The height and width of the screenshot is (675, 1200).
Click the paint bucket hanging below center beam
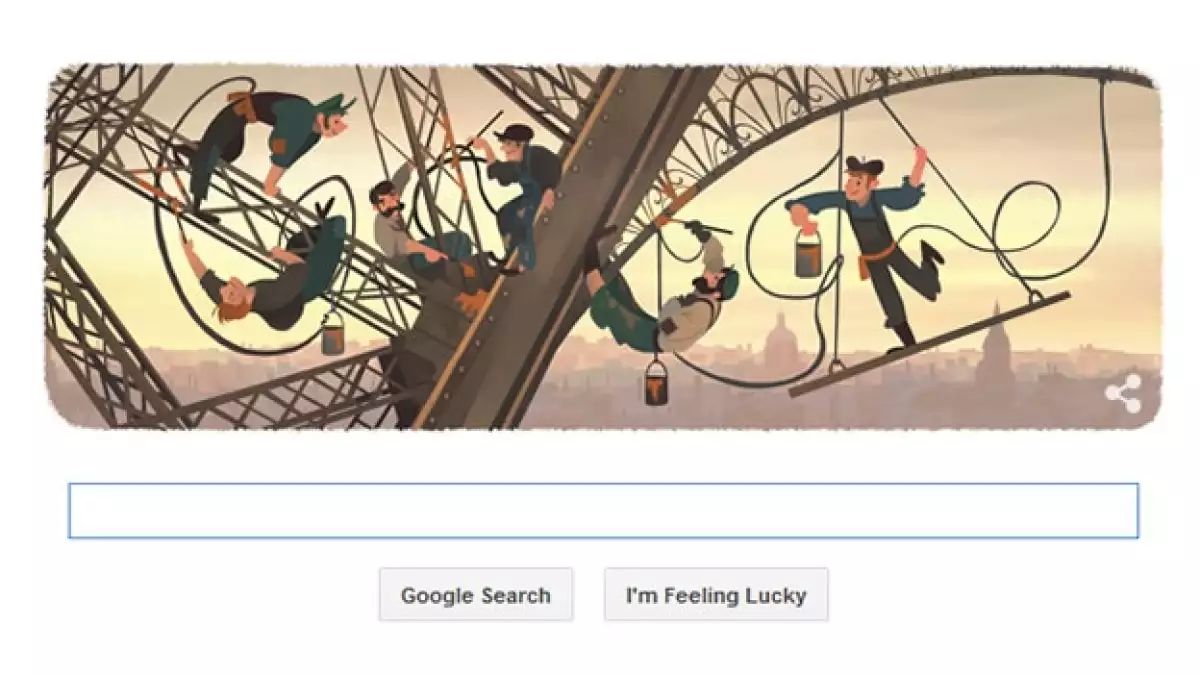tap(656, 381)
